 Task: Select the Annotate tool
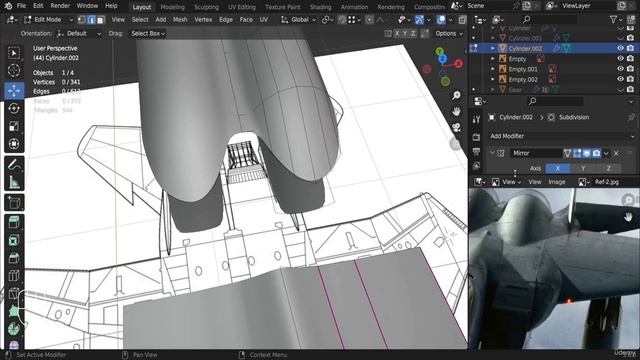pos(14,164)
